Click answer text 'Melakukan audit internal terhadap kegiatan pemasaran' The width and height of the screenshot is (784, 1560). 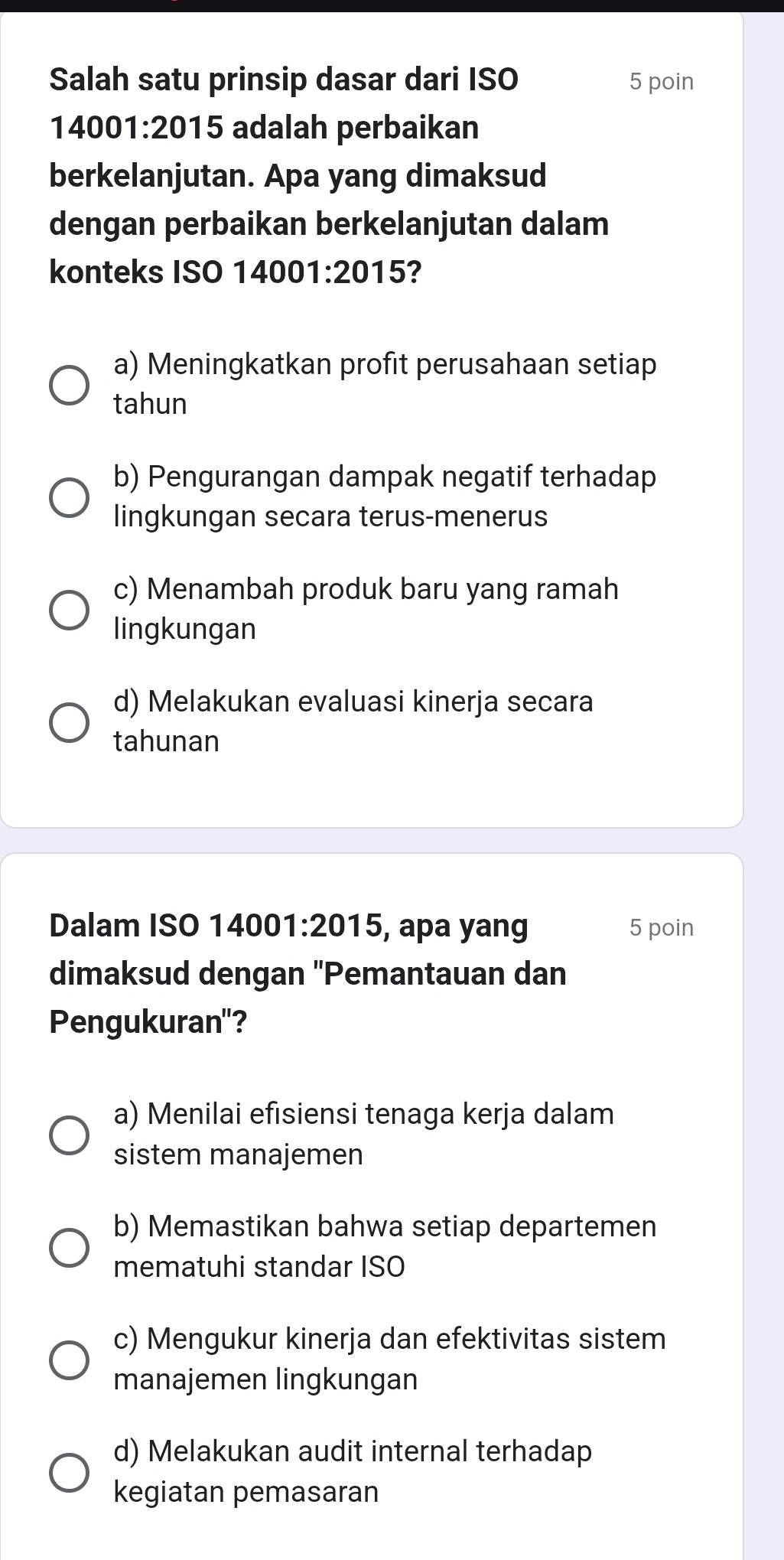[x=353, y=1471]
